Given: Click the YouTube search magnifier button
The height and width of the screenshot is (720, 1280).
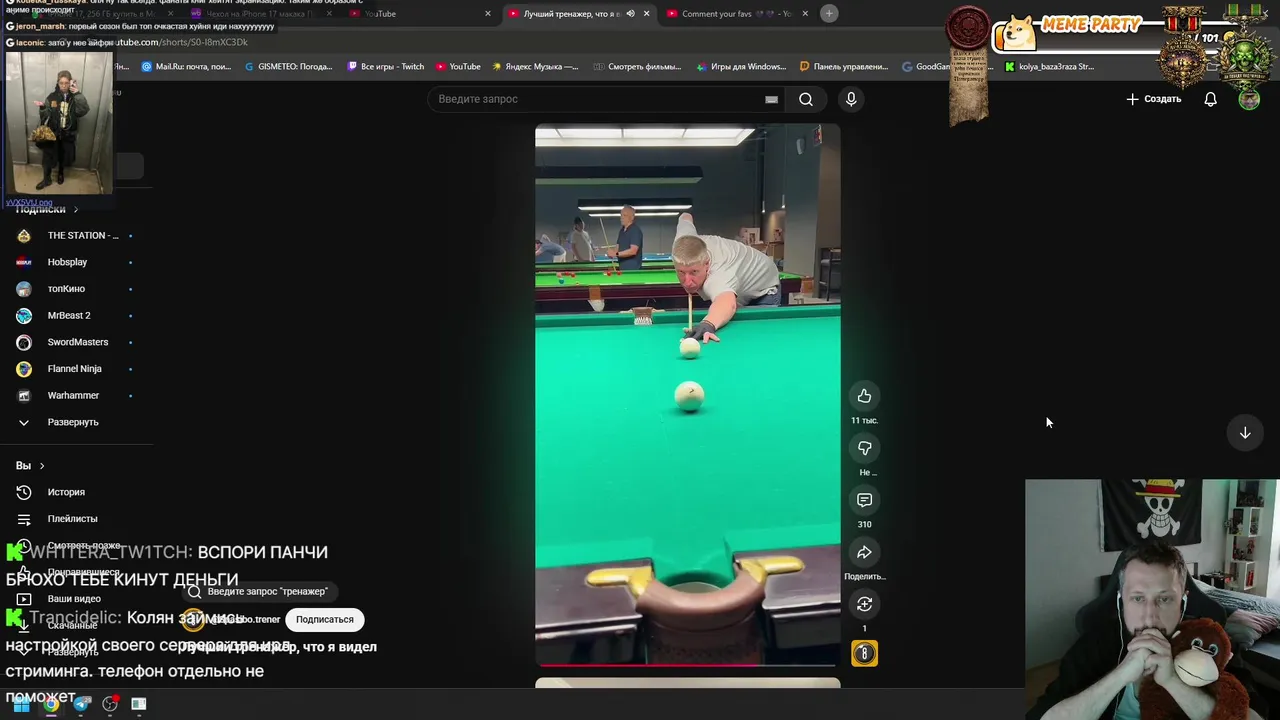Looking at the screenshot, I should click(x=806, y=99).
